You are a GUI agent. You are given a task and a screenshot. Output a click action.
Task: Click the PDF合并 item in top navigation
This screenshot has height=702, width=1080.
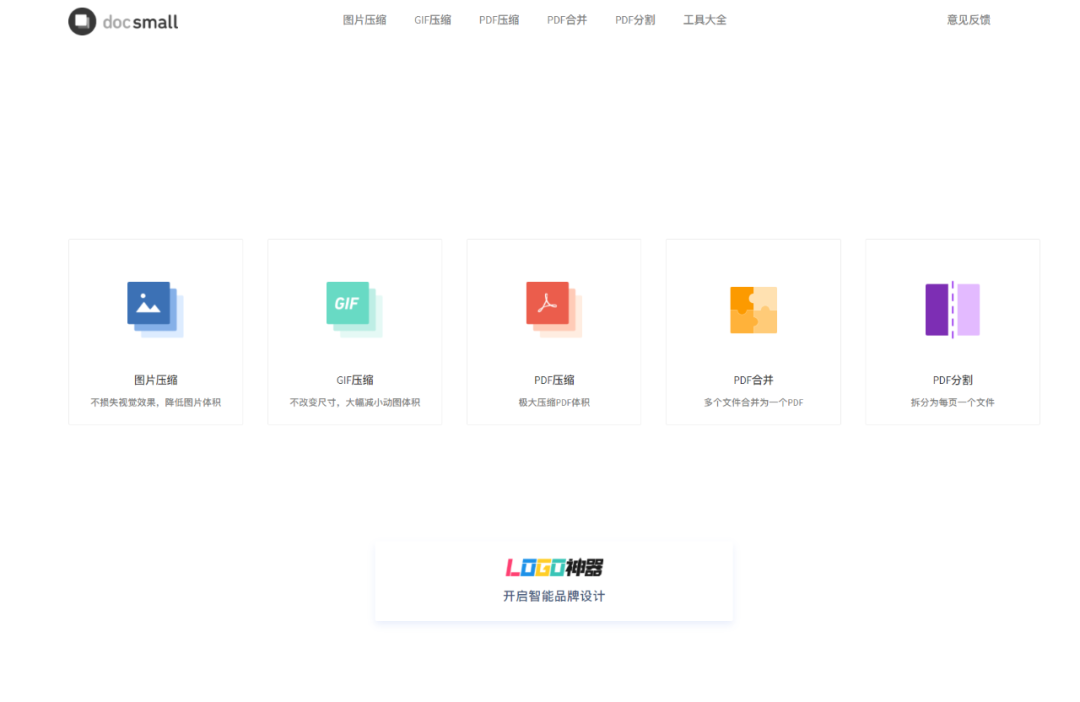click(567, 19)
